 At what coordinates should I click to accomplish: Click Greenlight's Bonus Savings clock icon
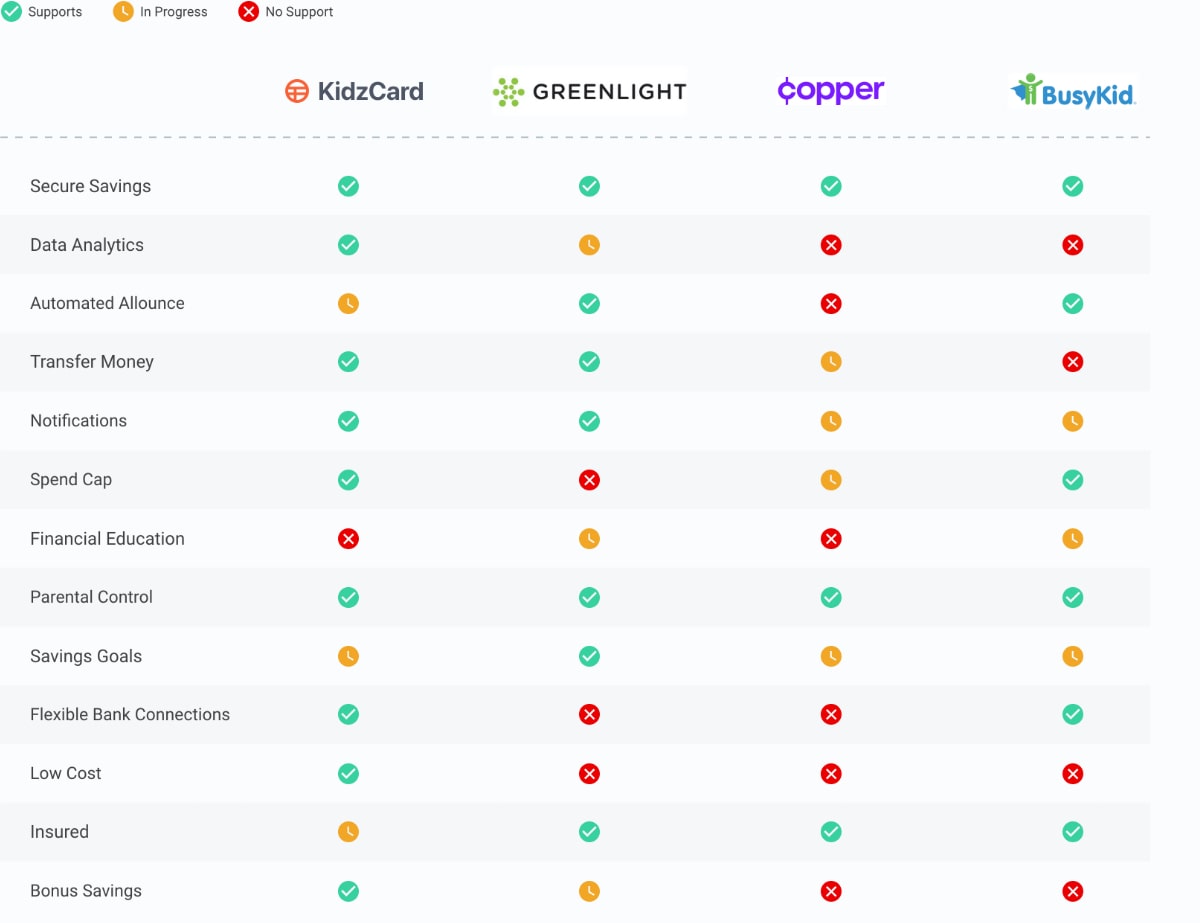click(590, 891)
